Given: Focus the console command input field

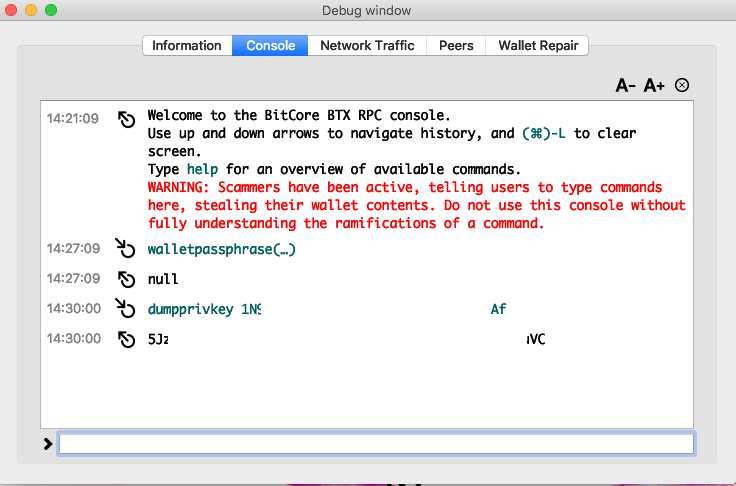Looking at the screenshot, I should pyautogui.click(x=376, y=444).
